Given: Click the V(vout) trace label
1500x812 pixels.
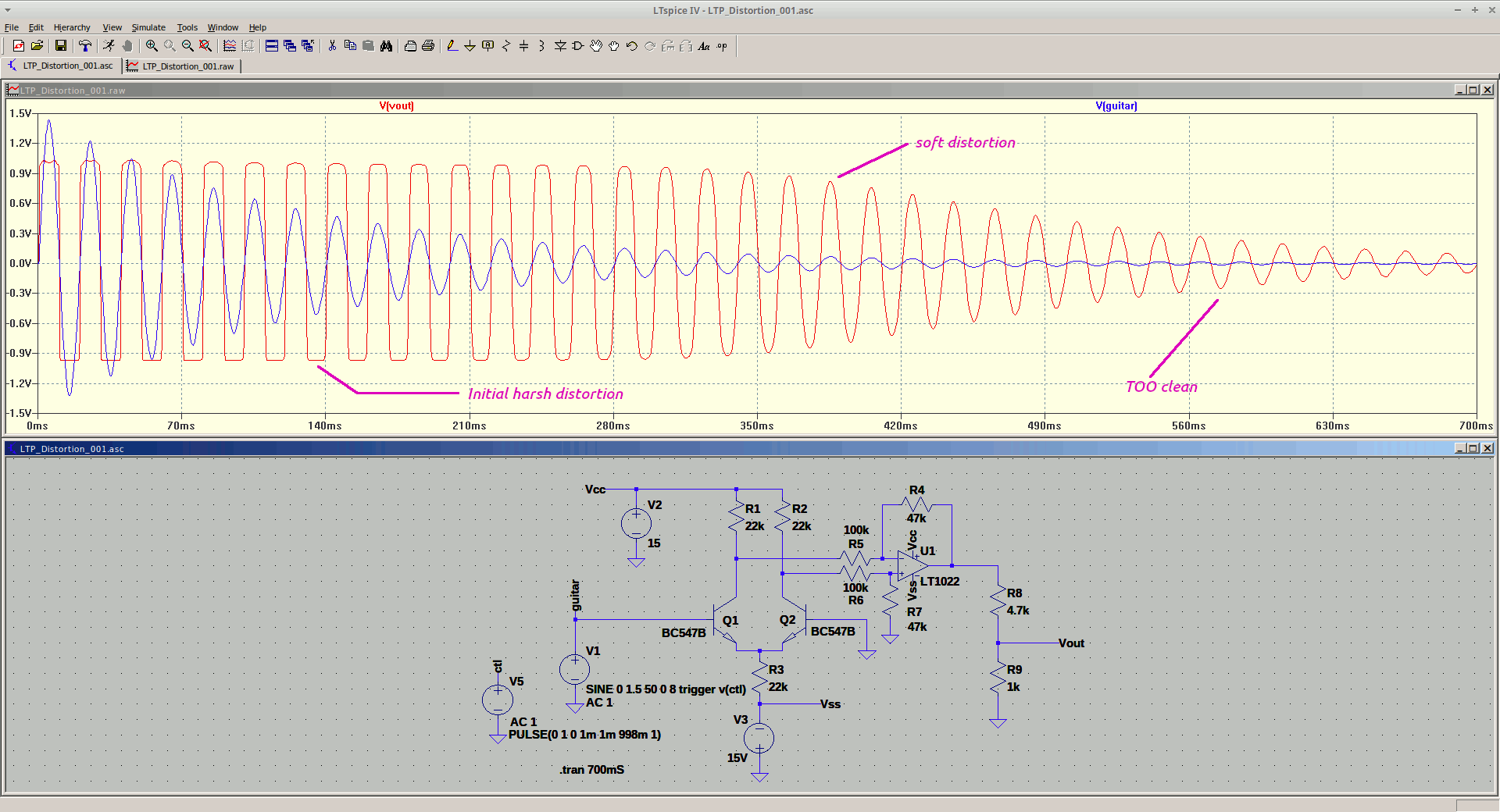Looking at the screenshot, I should [x=397, y=106].
